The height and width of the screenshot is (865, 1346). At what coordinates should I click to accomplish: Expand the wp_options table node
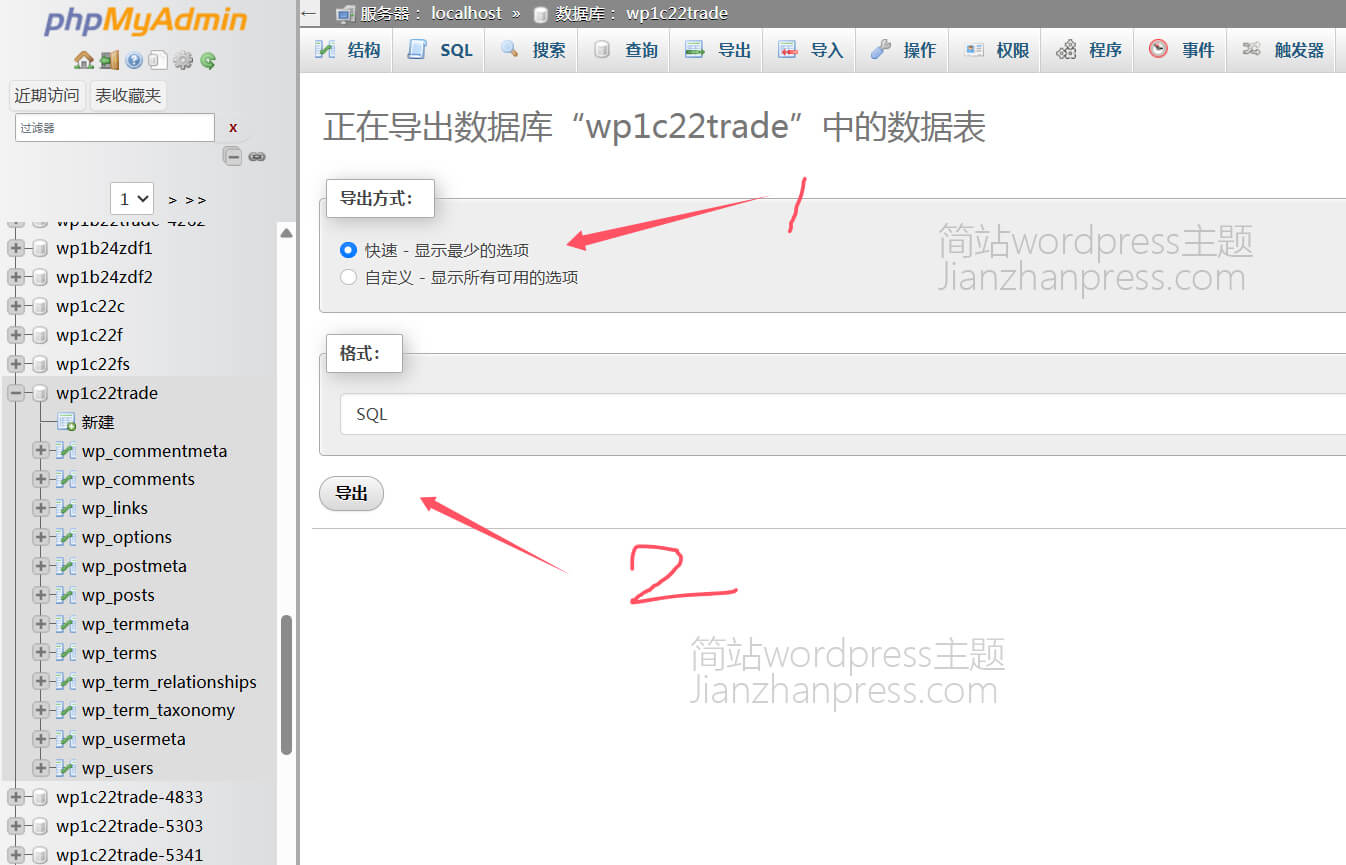coord(41,537)
